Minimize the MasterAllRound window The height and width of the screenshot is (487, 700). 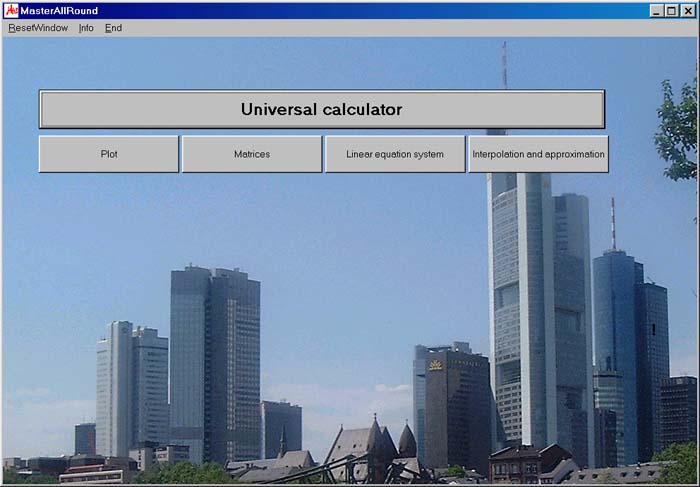(x=656, y=11)
